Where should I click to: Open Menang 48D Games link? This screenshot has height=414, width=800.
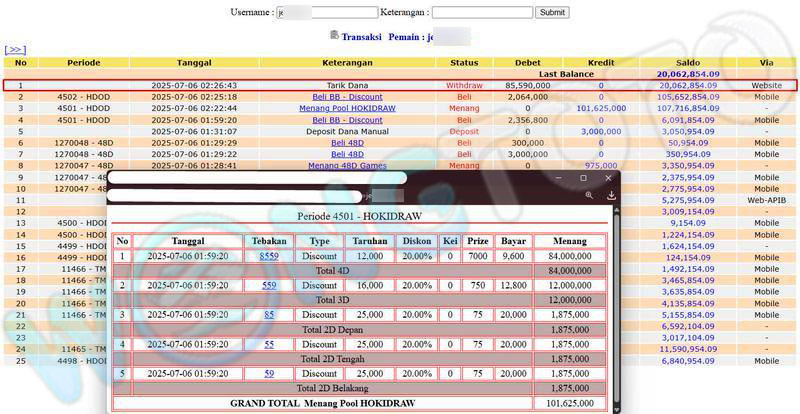(x=347, y=166)
